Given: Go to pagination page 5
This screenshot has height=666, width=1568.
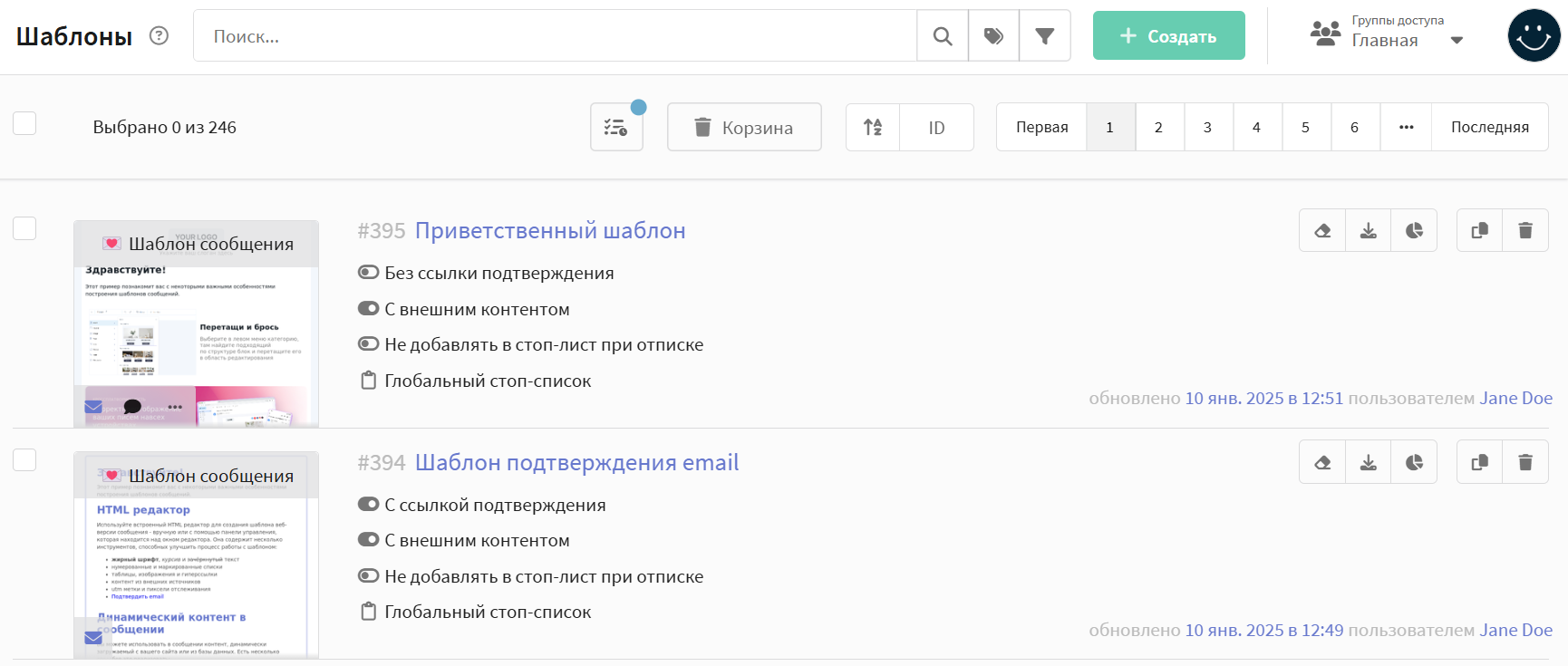Looking at the screenshot, I should click(x=1306, y=127).
